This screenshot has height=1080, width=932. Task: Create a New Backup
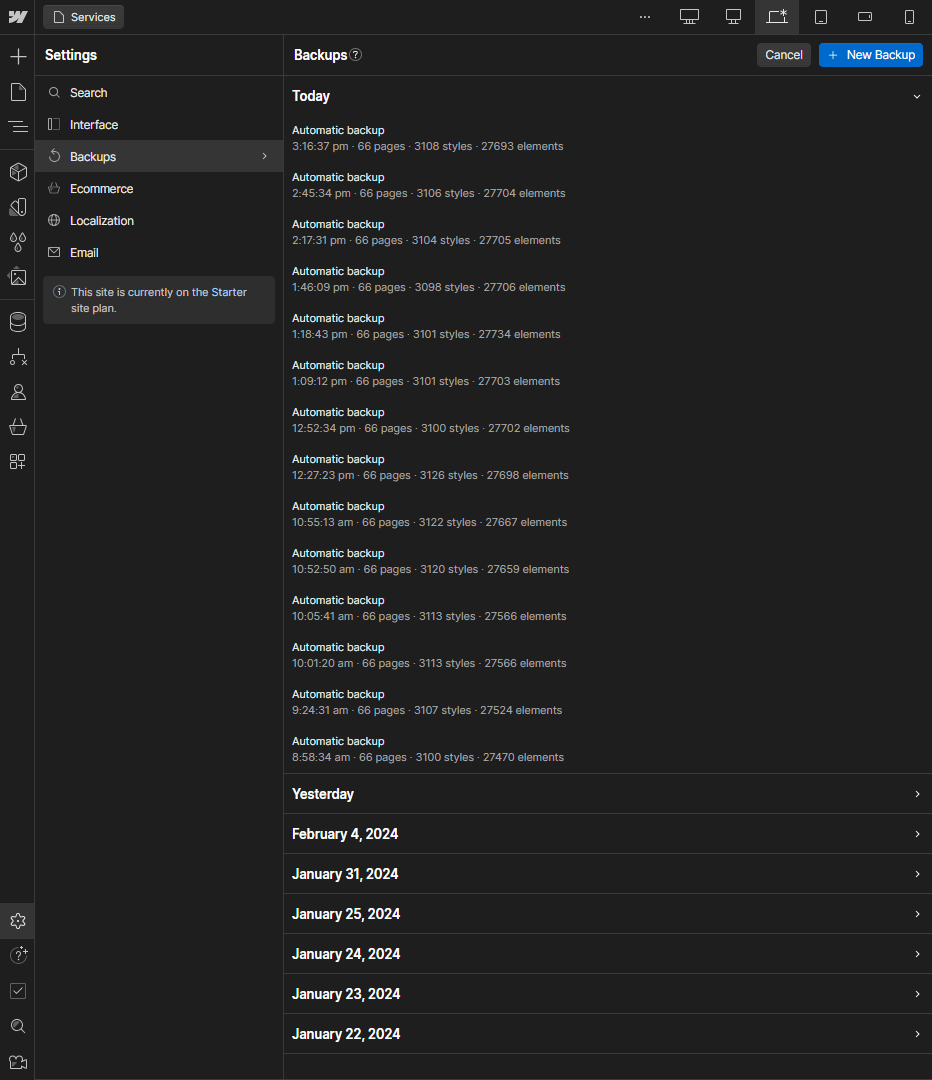870,55
